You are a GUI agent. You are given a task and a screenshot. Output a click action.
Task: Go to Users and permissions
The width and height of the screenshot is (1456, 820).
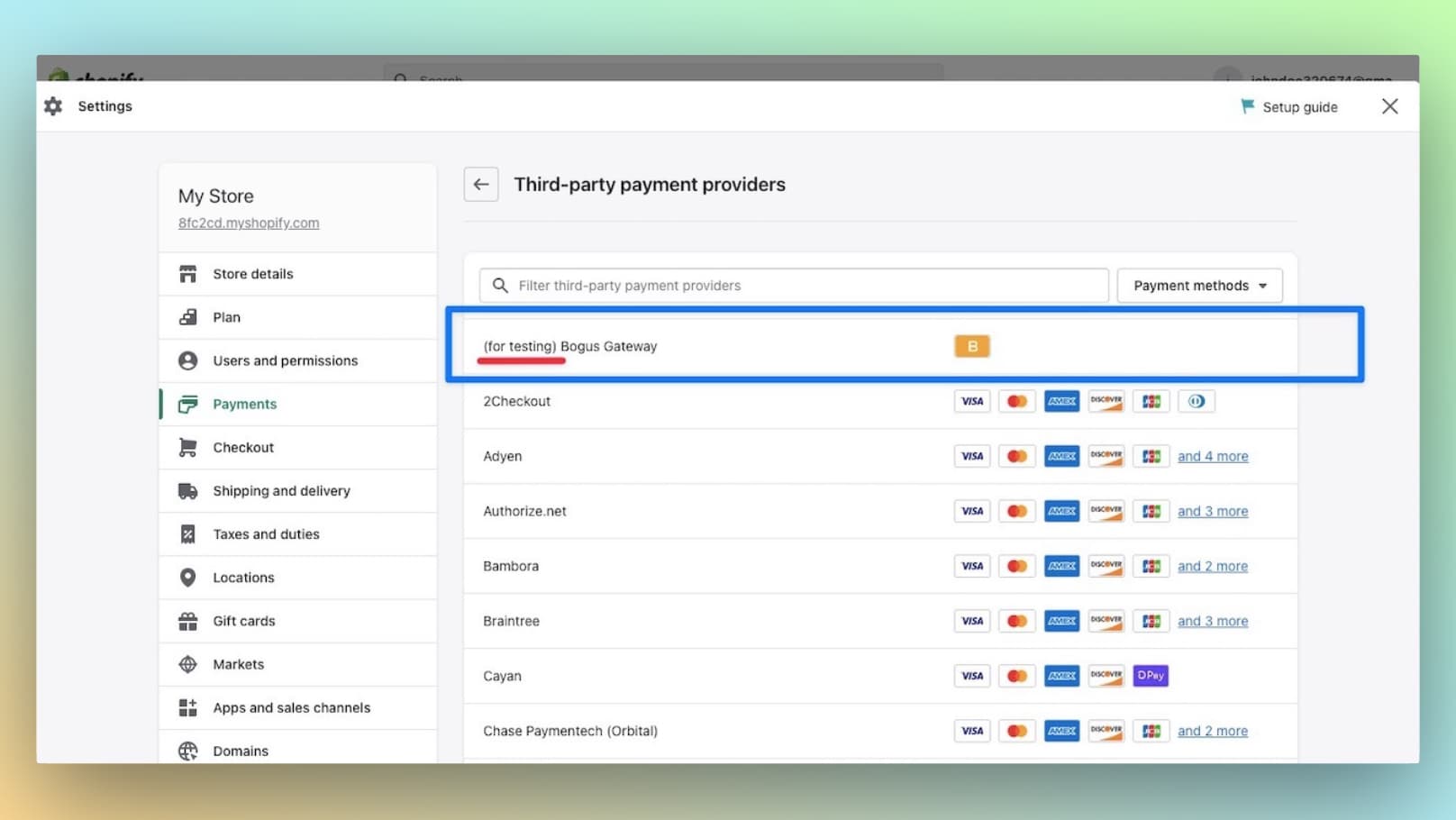(297, 360)
